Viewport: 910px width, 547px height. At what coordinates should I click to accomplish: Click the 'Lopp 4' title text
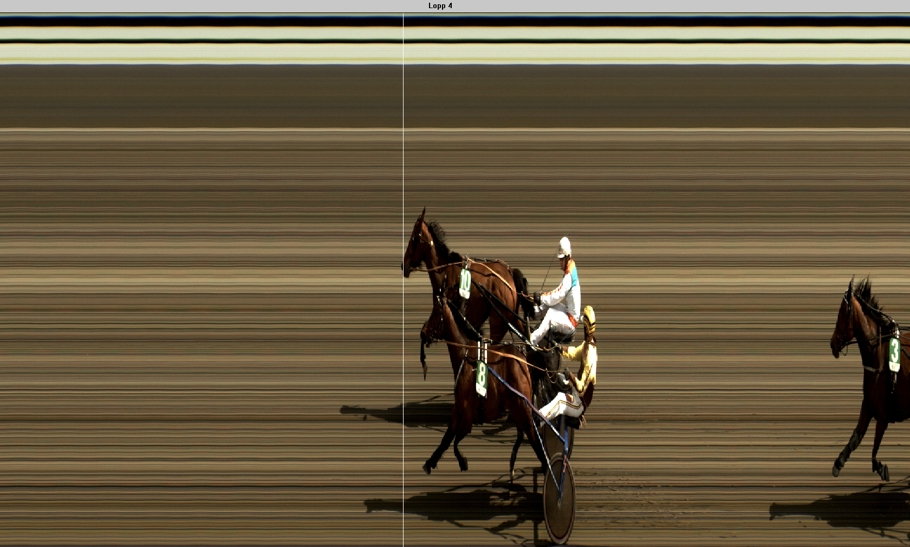click(x=440, y=6)
